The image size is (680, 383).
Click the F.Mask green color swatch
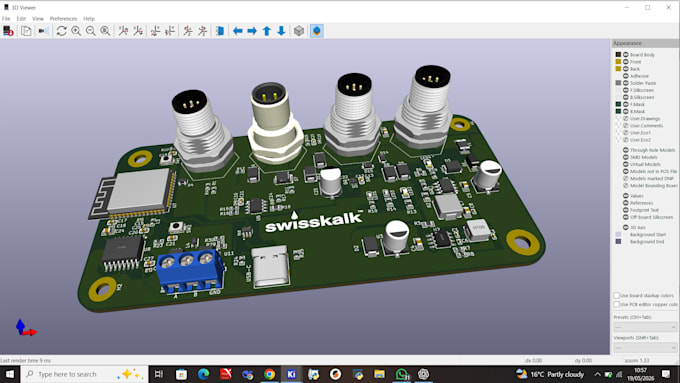pos(618,104)
